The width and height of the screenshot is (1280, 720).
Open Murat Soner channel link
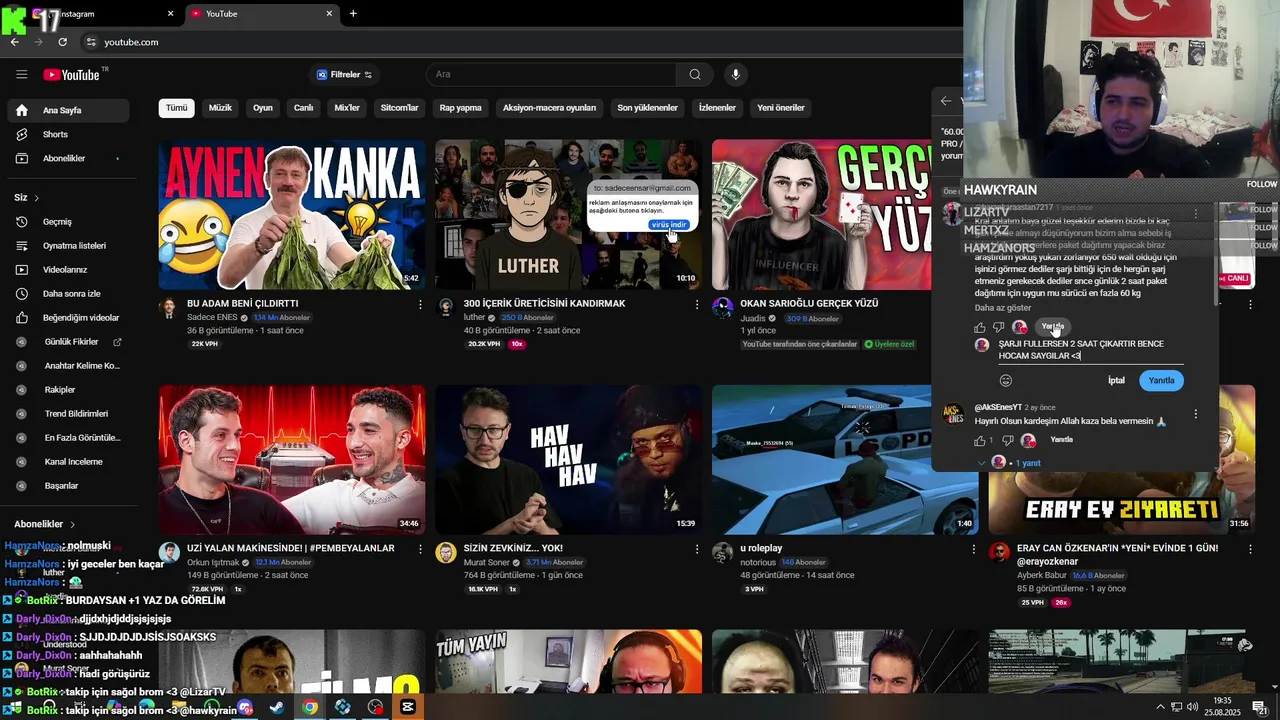pyautogui.click(x=487, y=562)
